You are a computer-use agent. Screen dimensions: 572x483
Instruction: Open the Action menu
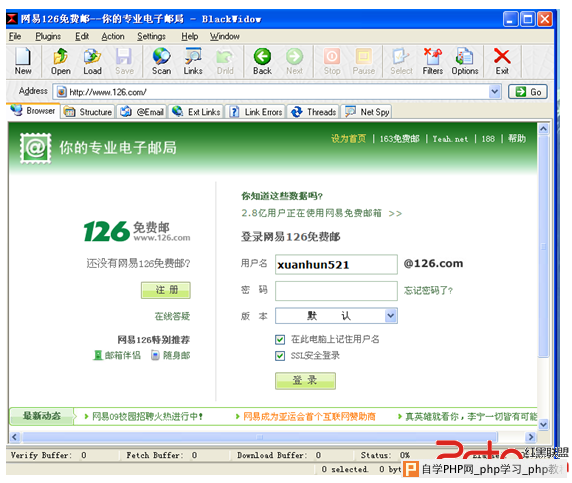click(x=113, y=36)
